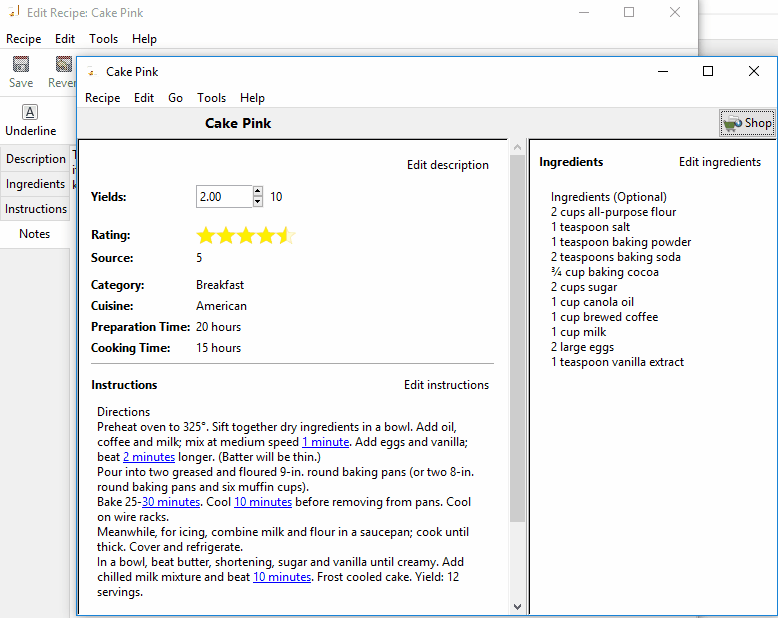The image size is (778, 618).
Task: Switch to the Ingredients tab in editor
Action: (x=35, y=184)
